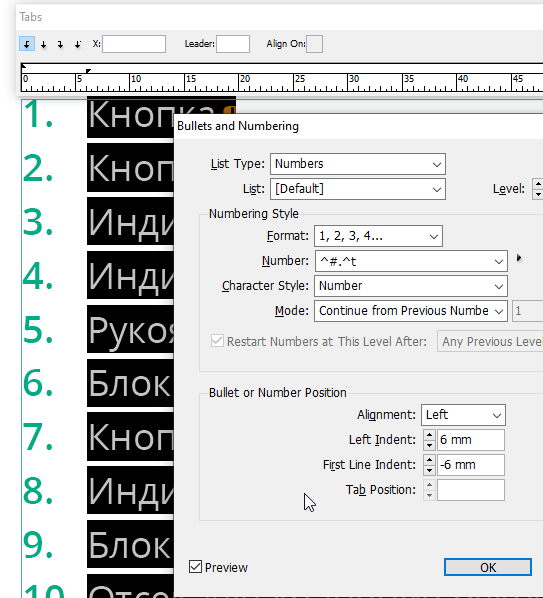Increase the Left Indent value

429,435
